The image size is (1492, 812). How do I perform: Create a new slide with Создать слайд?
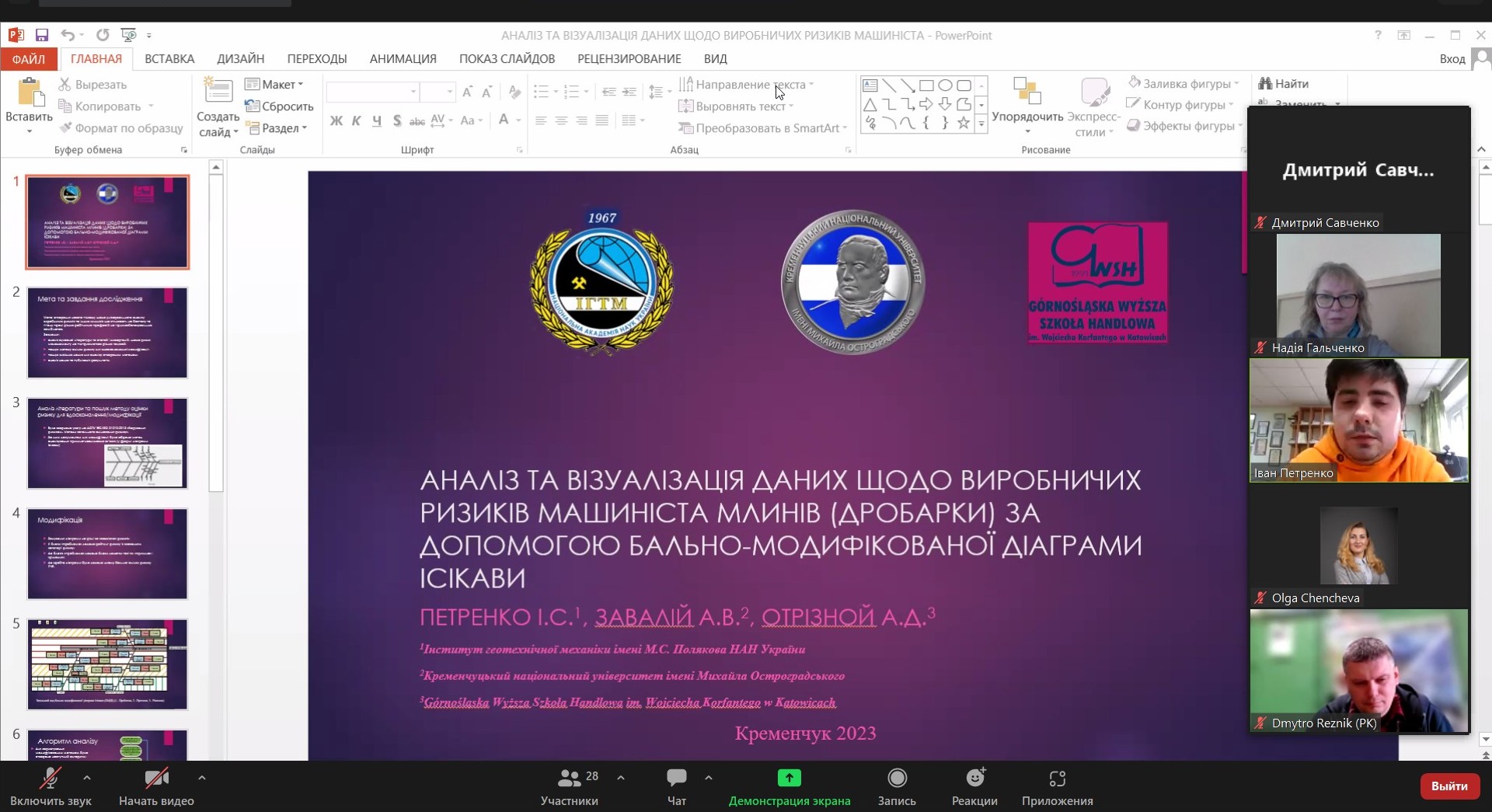(218, 107)
